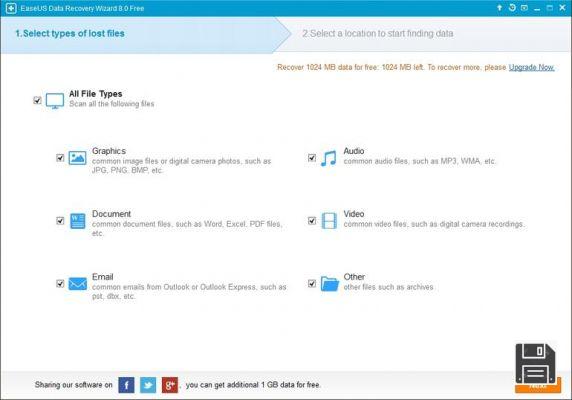
Task: Click the EaseUS app logo in title bar
Action: pyautogui.click(x=11, y=8)
